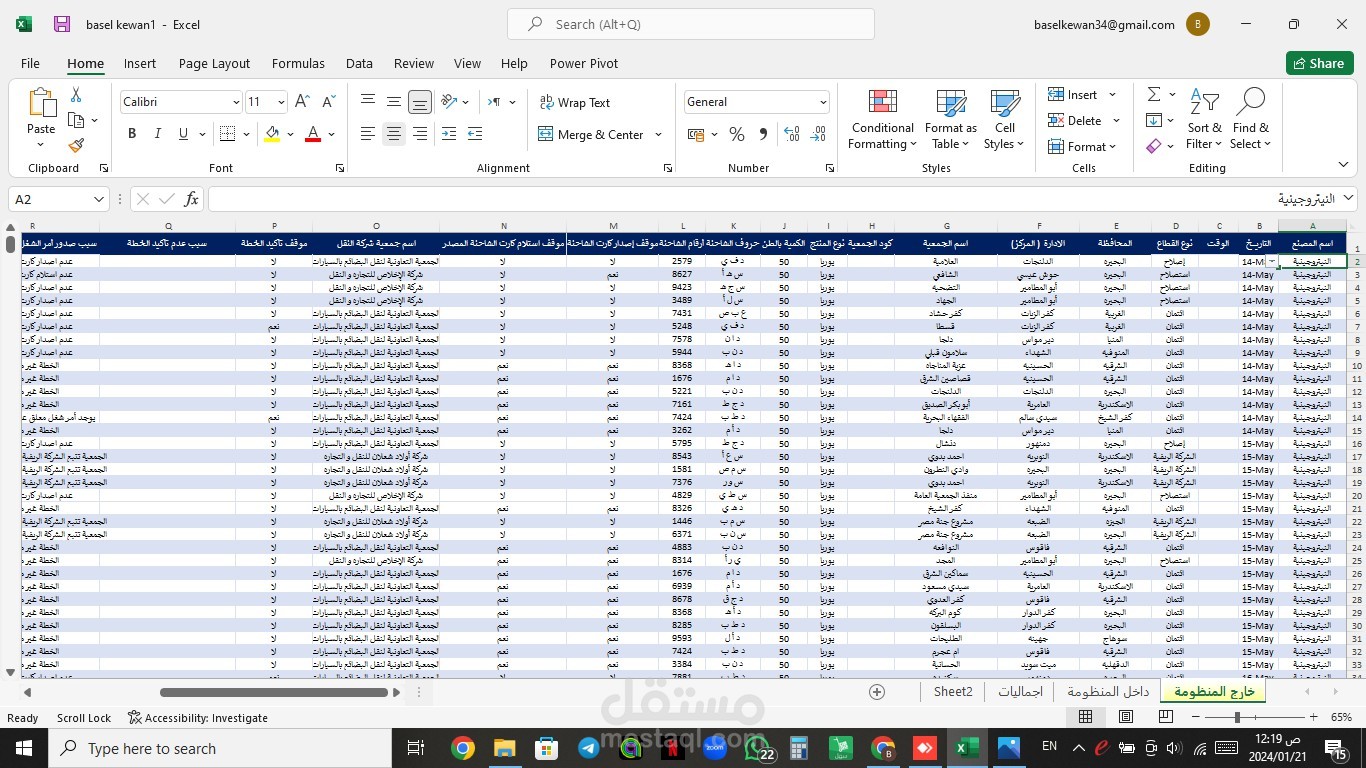Click the Cut scissors icon
The height and width of the screenshot is (768, 1366).
pyautogui.click(x=76, y=95)
